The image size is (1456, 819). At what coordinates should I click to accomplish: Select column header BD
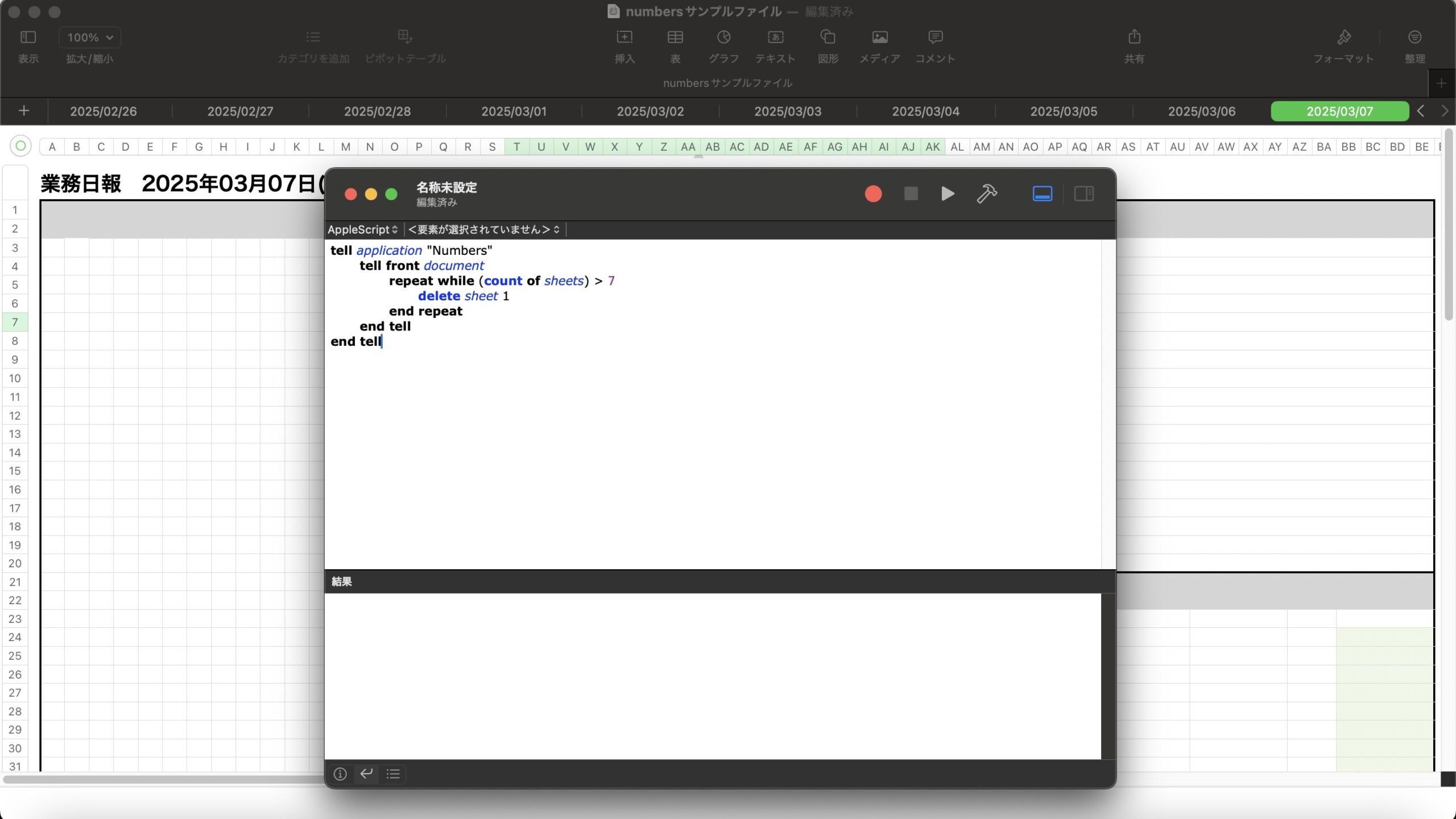(1397, 147)
